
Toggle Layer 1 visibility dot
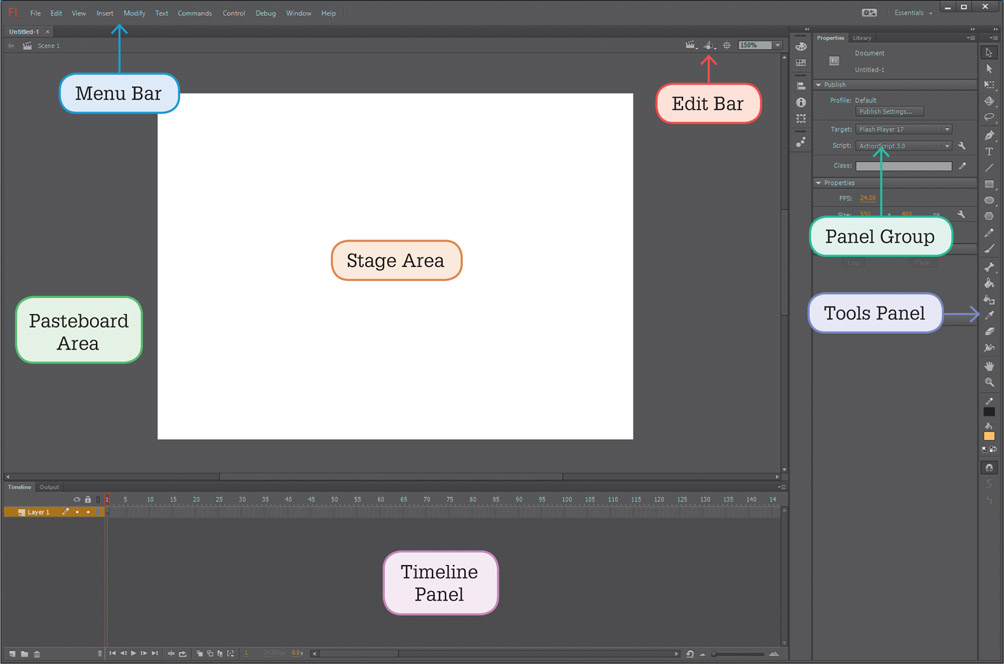tap(77, 512)
